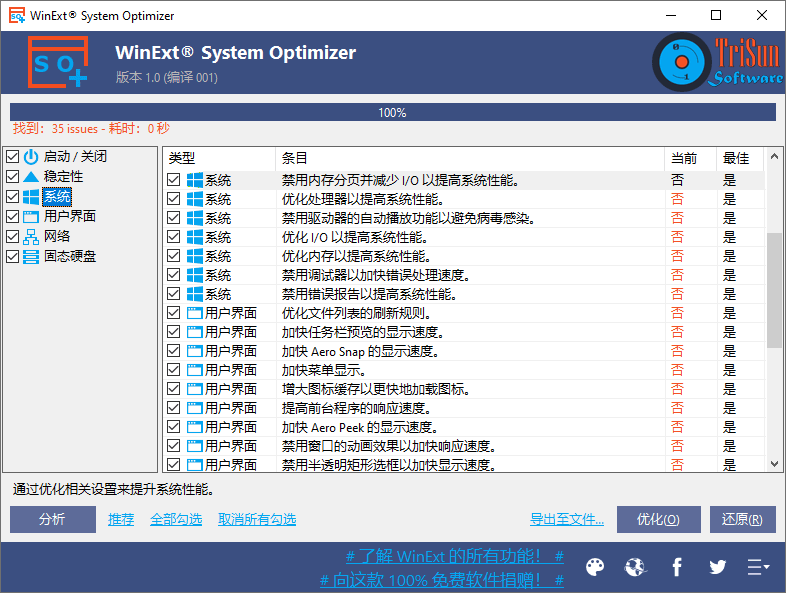Click the list scrollbar down arrow

click(x=774, y=464)
